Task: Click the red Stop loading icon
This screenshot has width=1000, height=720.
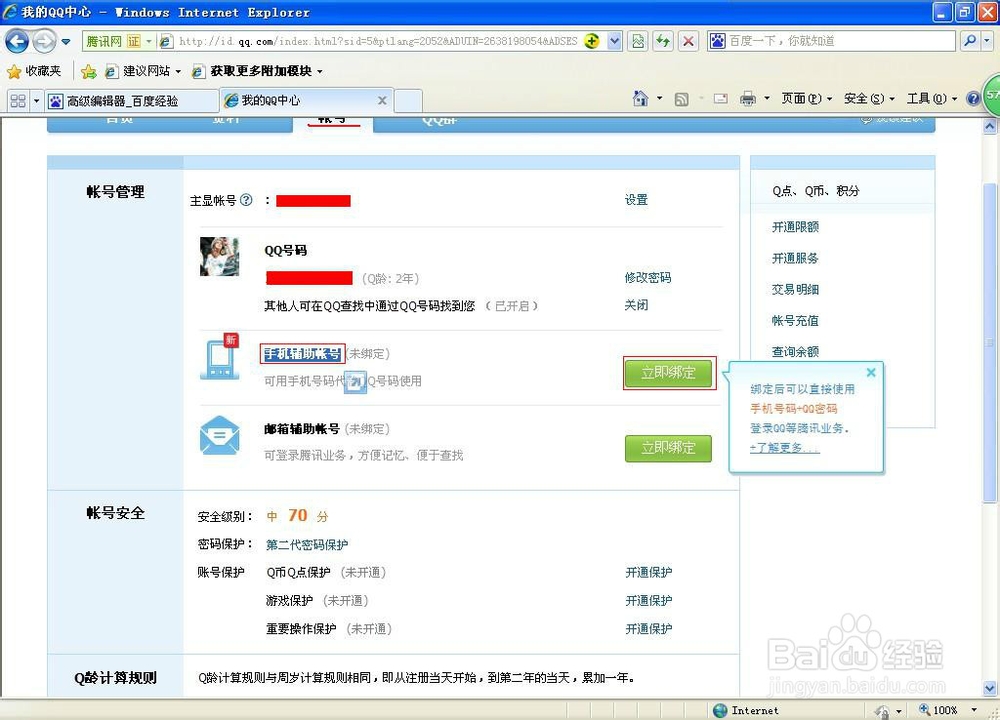Action: [x=688, y=41]
